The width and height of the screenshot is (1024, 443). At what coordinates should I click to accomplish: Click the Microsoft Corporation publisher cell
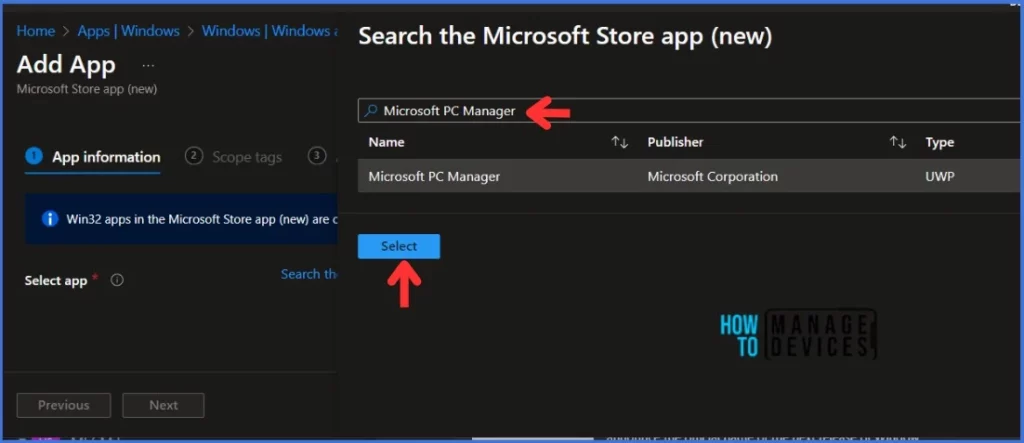click(712, 176)
